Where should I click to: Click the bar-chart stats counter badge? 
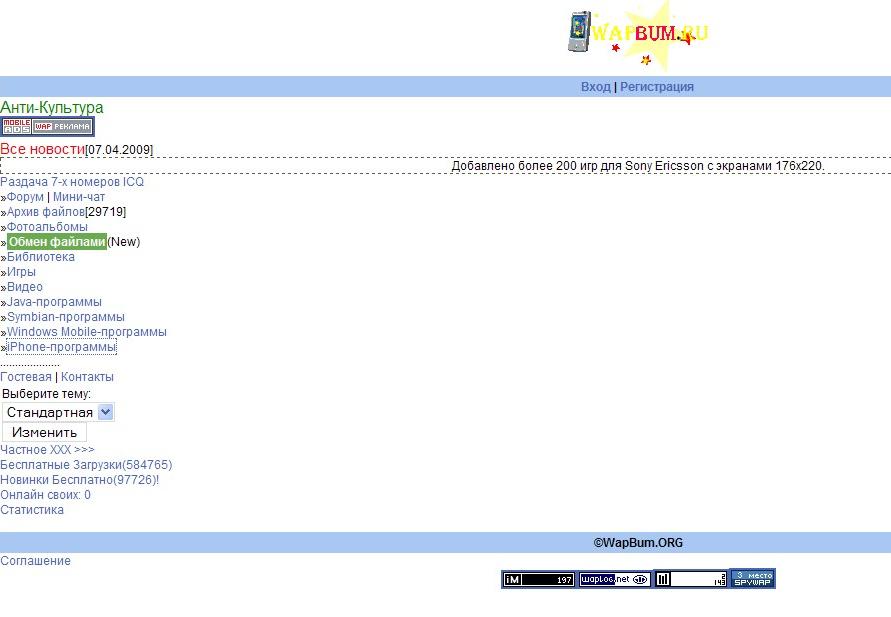click(691, 579)
